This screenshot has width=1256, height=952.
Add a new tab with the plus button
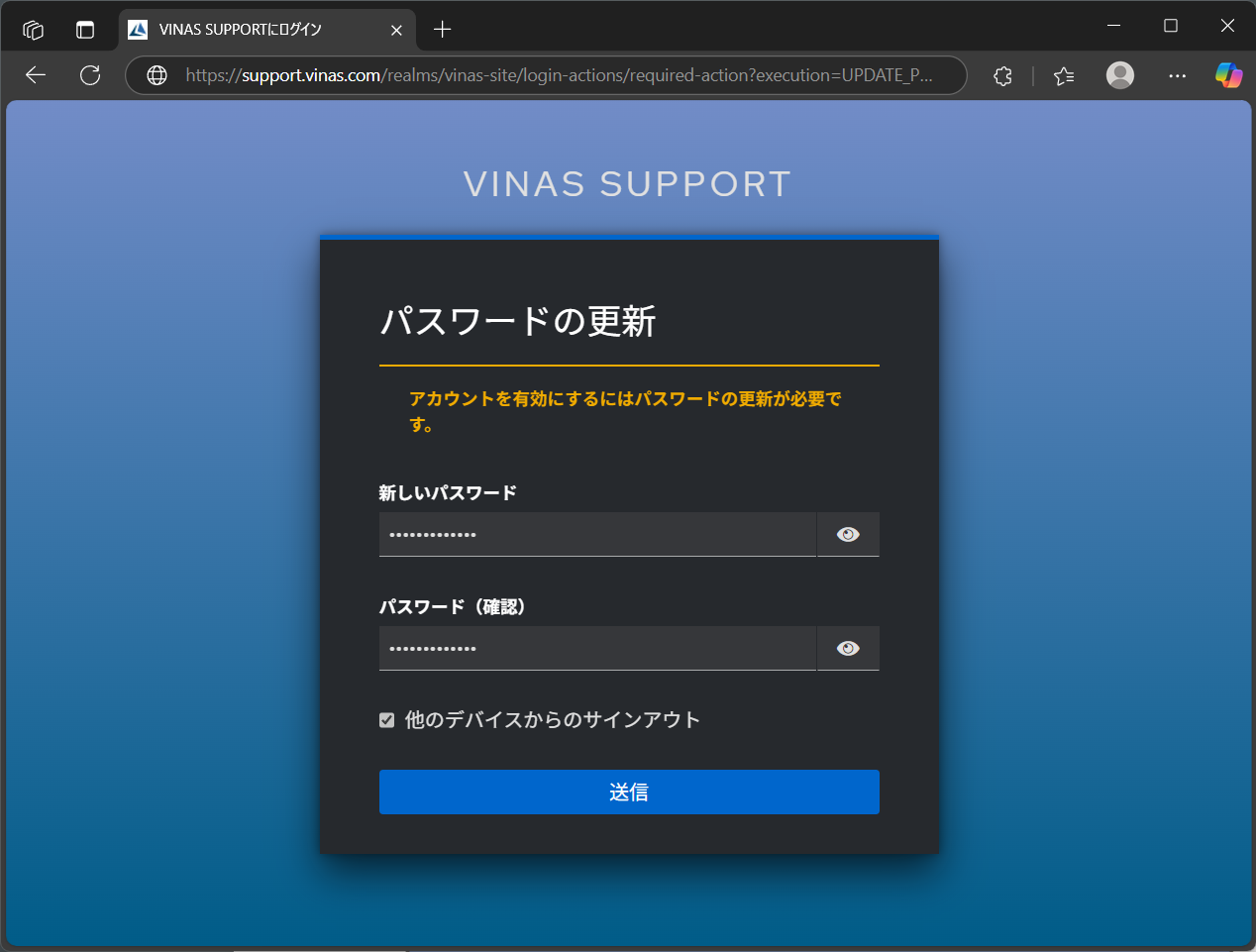tap(443, 30)
